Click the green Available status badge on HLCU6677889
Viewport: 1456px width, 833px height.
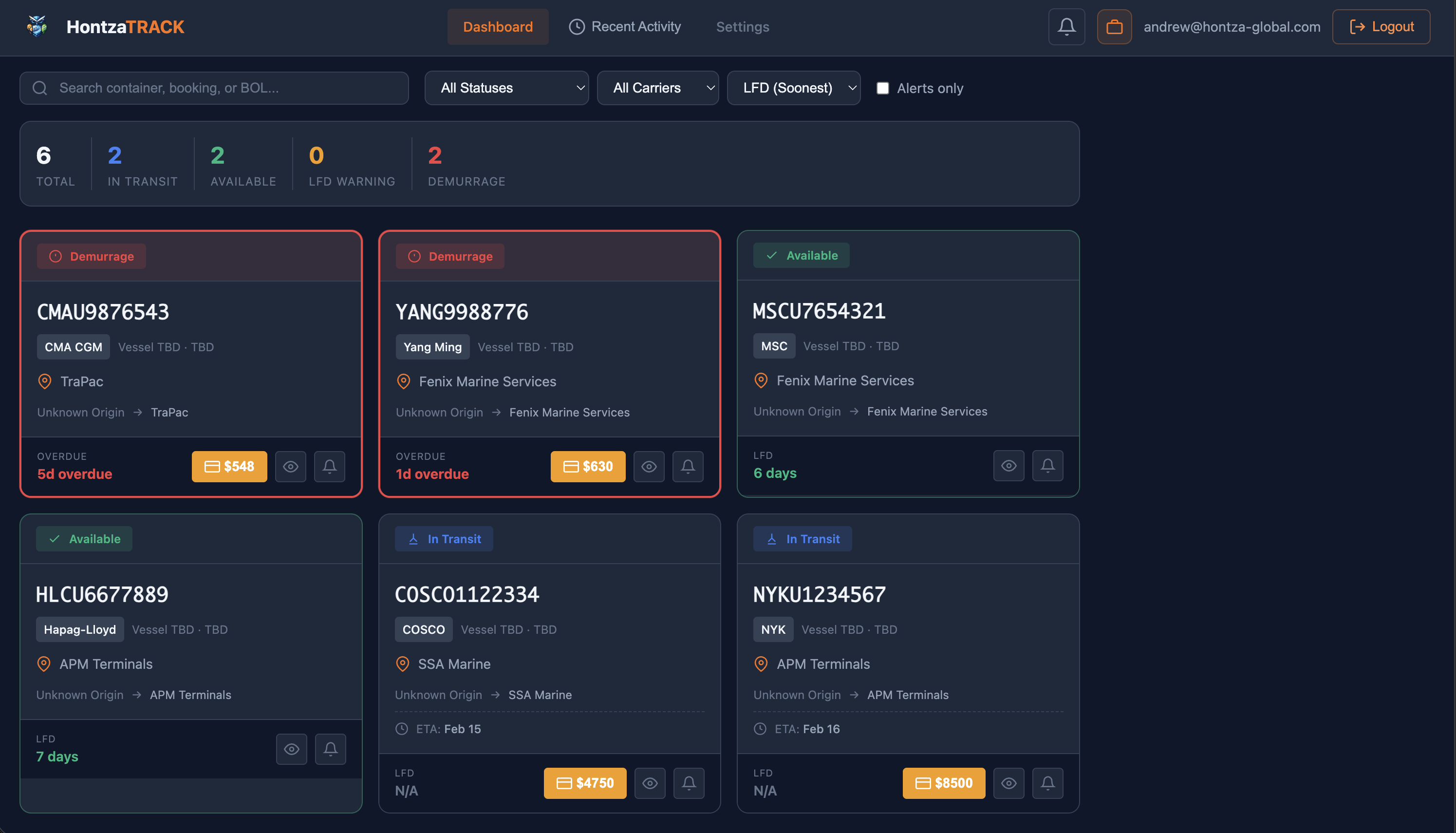[x=83, y=538]
